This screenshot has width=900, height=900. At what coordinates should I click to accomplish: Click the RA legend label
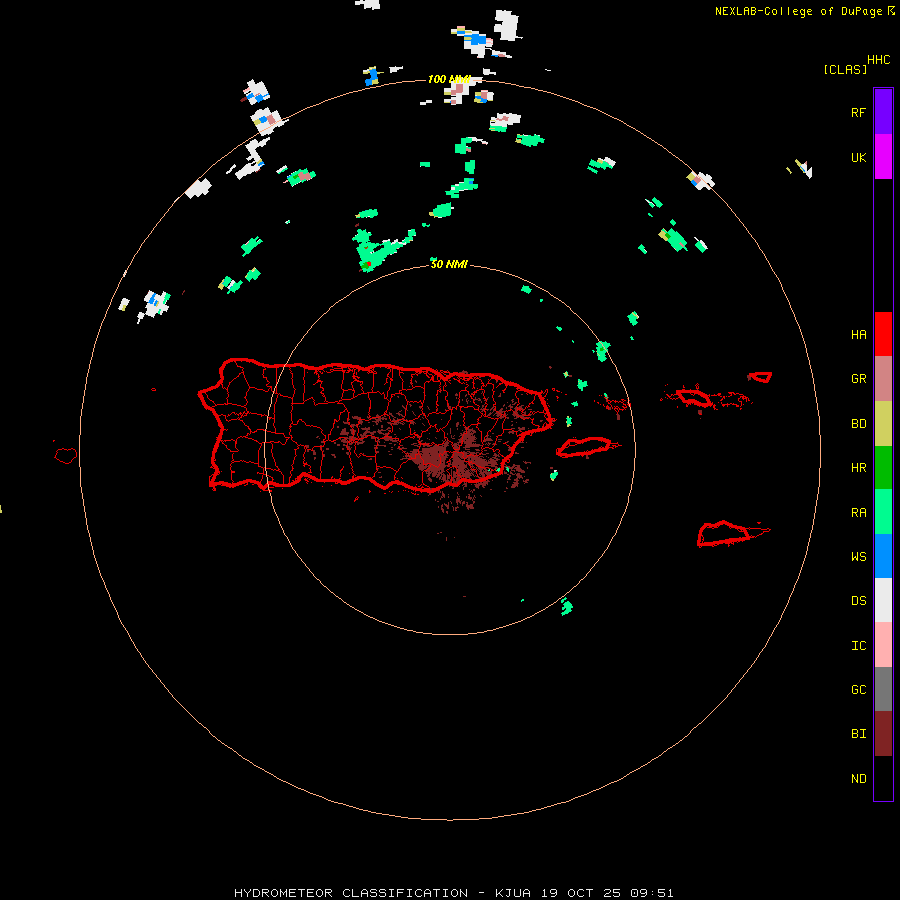(858, 513)
